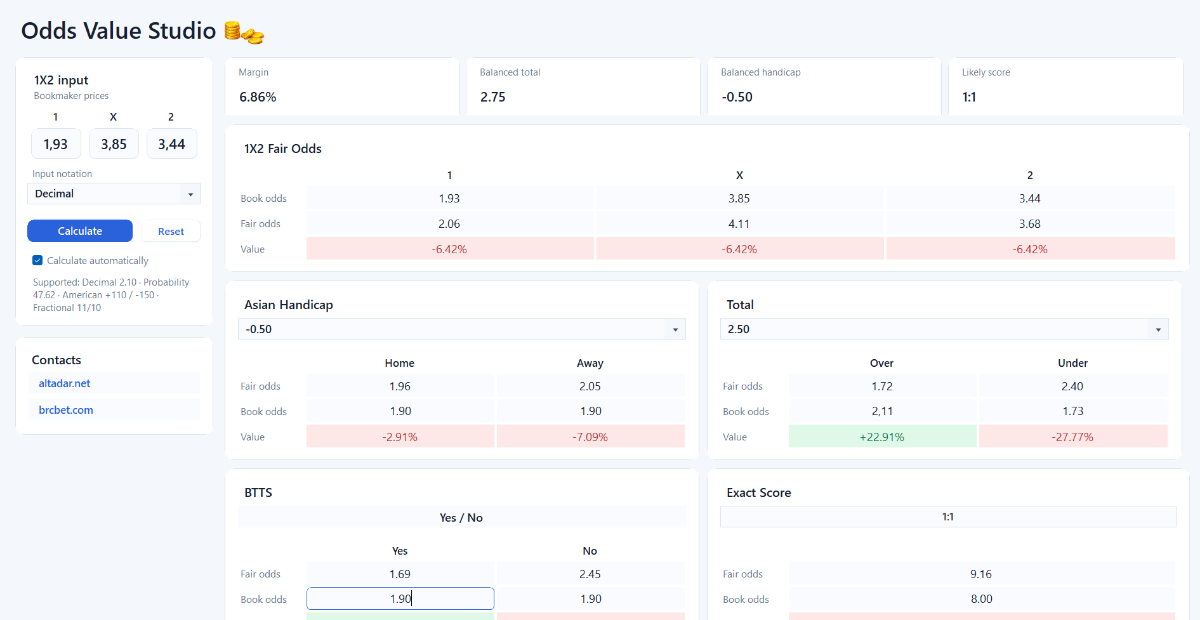The height and width of the screenshot is (620, 1200).
Task: Toggle Calculate automatically checkbox
Action: (37, 260)
